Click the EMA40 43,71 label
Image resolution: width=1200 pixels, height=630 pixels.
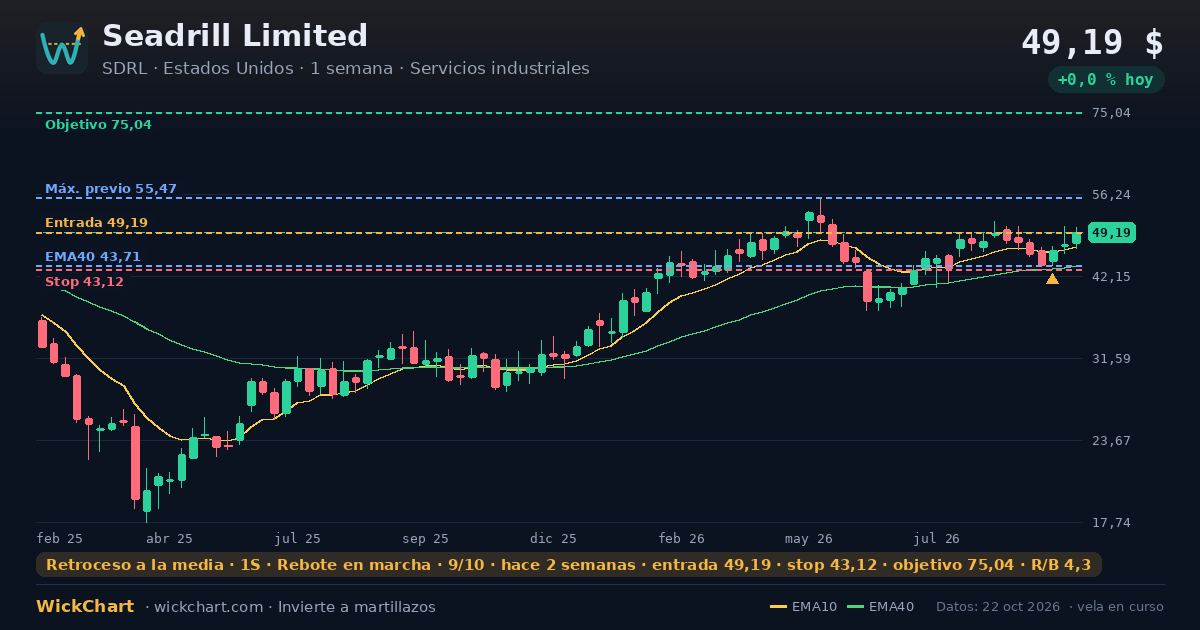pyautogui.click(x=93, y=257)
